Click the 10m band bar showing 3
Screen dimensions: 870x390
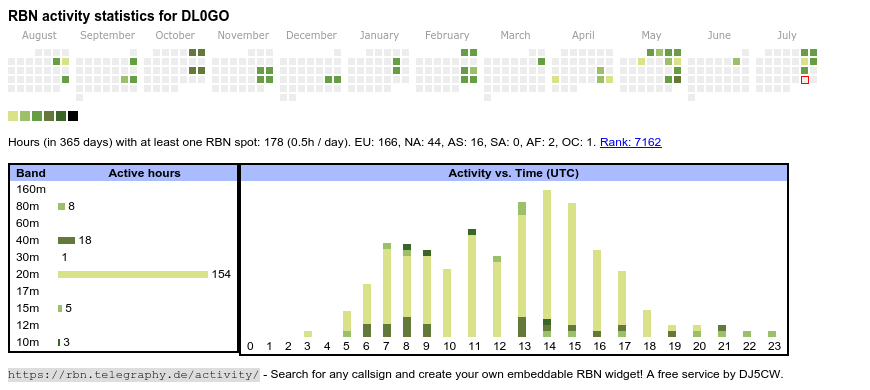tap(59, 342)
